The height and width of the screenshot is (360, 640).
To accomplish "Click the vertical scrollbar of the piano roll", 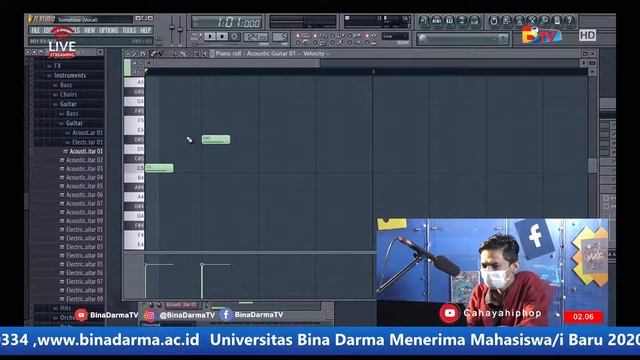I will [592, 164].
